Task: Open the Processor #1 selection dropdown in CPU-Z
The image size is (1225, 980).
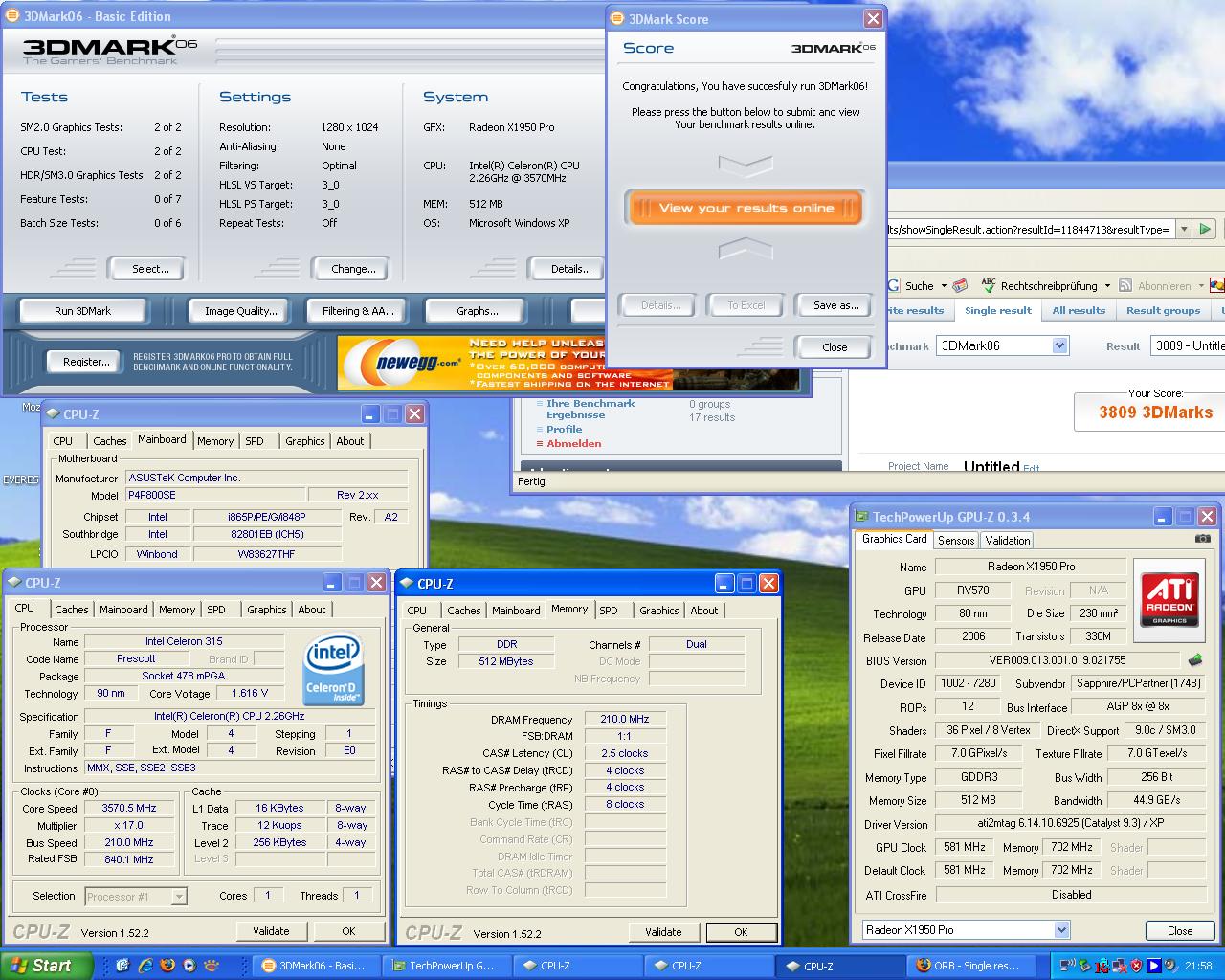Action: tap(179, 897)
